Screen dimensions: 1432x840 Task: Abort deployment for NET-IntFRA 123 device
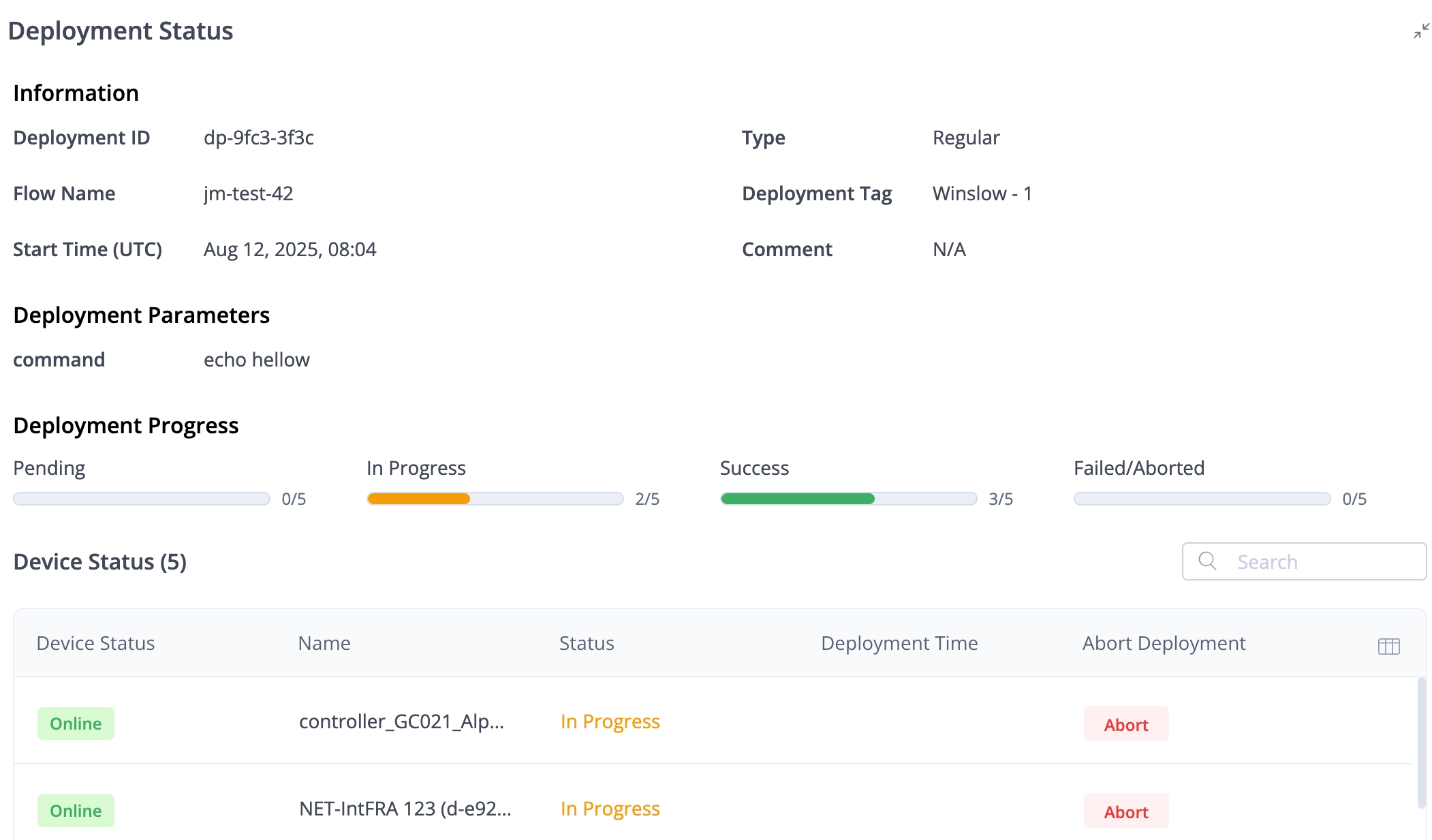pos(1125,811)
